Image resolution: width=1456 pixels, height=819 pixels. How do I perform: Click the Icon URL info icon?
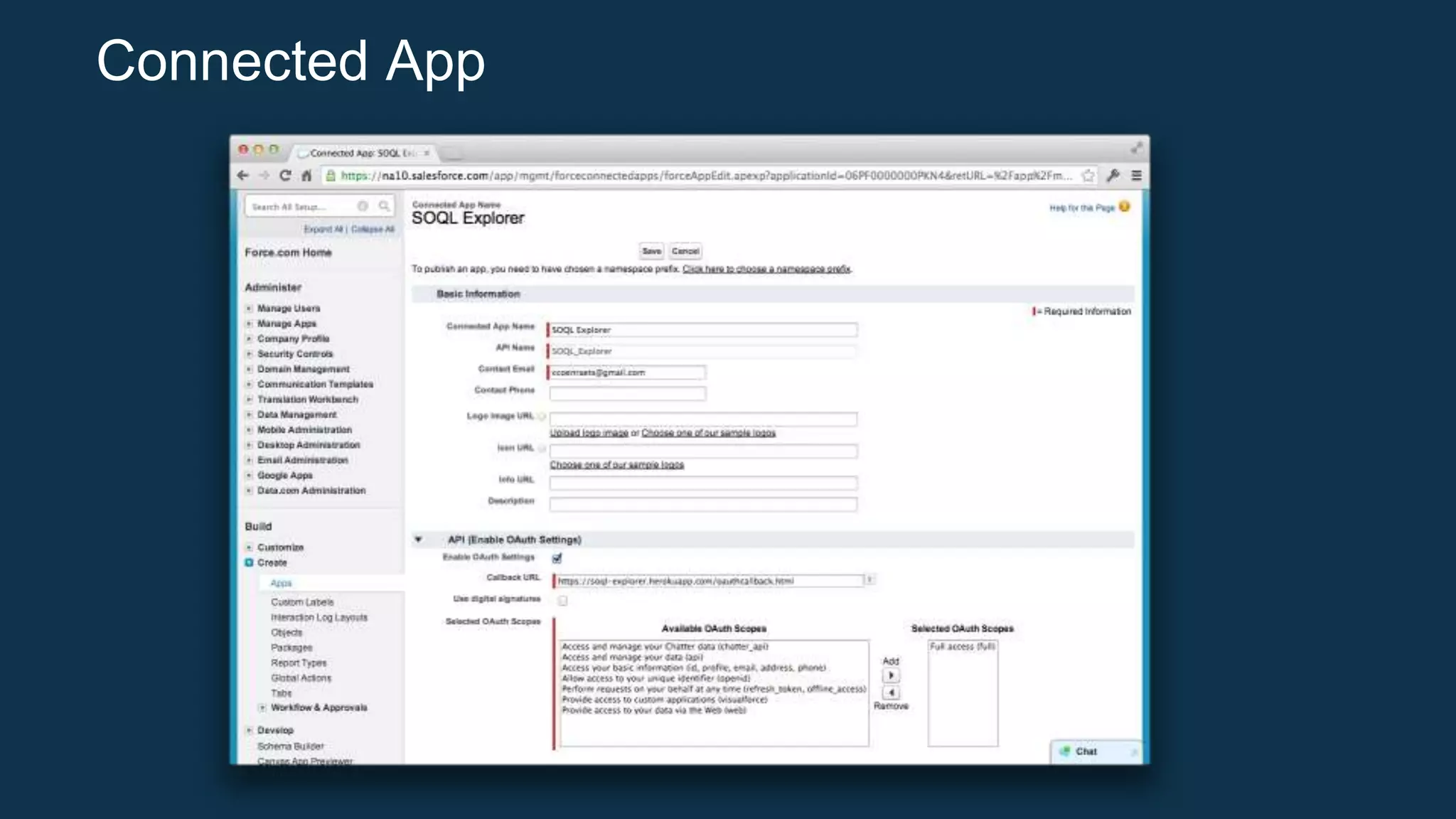pyautogui.click(x=542, y=449)
